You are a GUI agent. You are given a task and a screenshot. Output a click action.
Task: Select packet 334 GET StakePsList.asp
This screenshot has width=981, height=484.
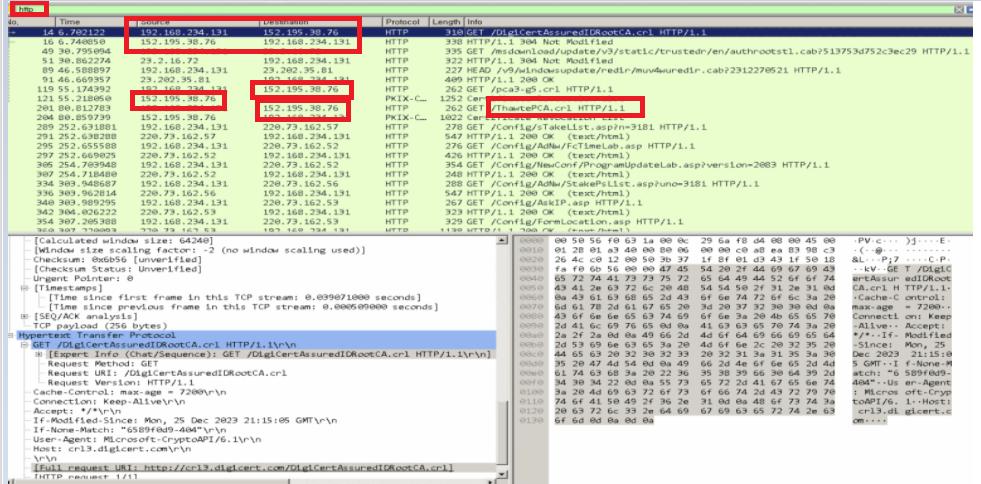tap(489, 184)
